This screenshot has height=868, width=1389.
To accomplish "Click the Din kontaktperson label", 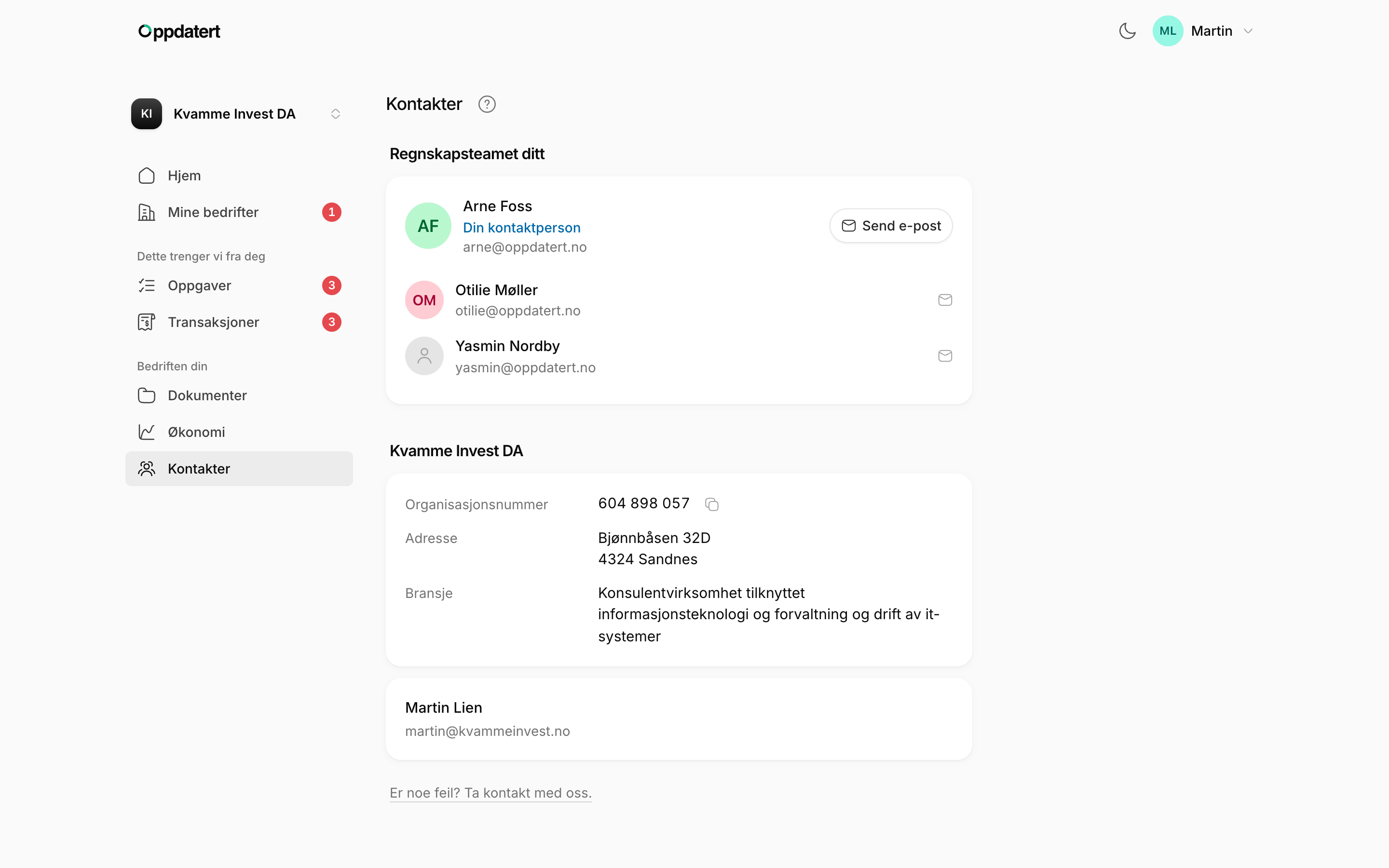I will coord(522,228).
